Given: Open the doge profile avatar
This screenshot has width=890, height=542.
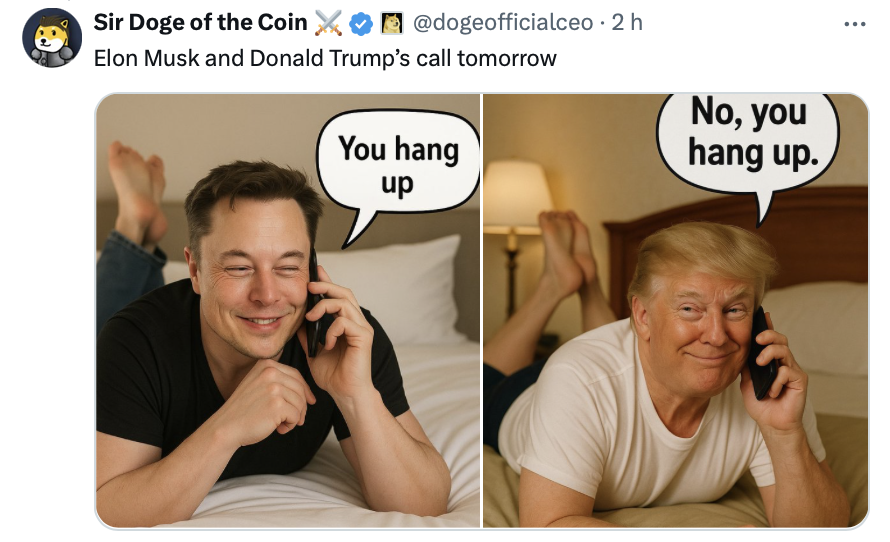Looking at the screenshot, I should tap(52, 38).
